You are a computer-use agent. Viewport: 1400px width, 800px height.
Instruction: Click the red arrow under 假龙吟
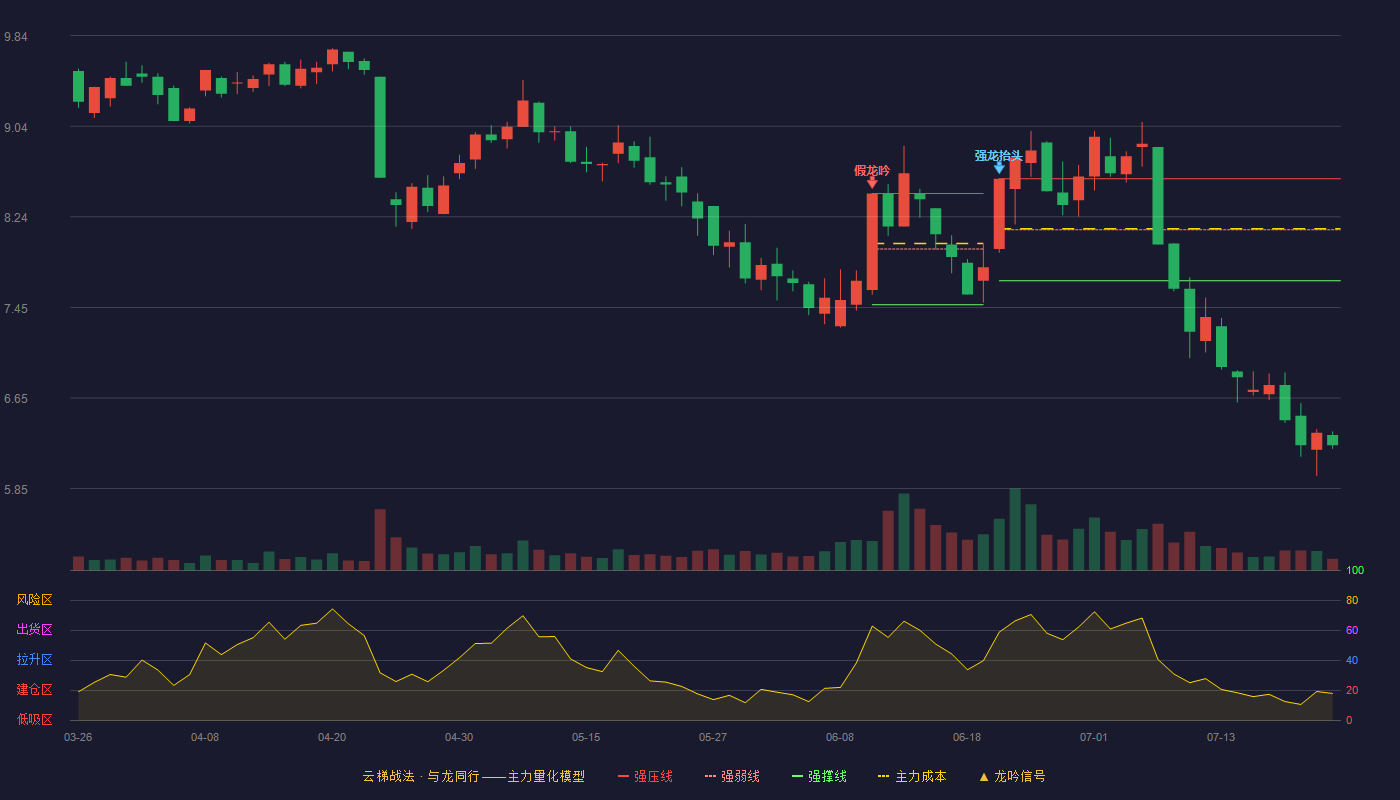(872, 183)
